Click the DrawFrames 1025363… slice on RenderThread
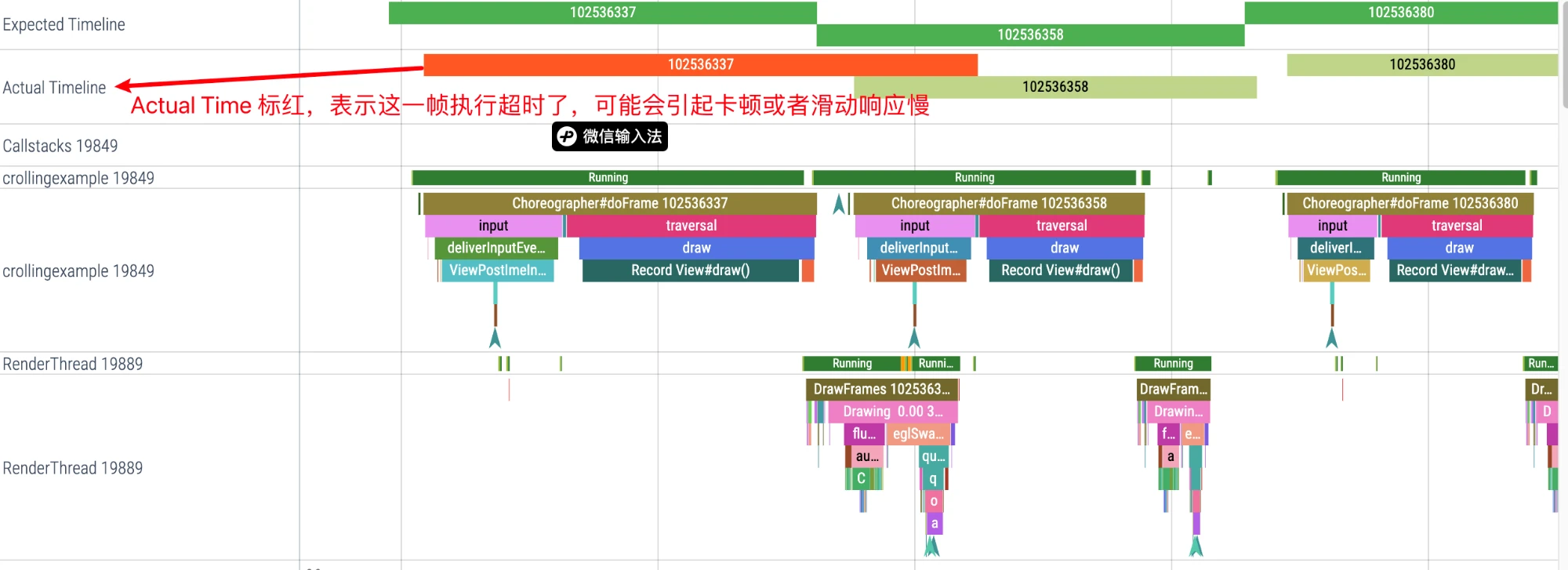The height and width of the screenshot is (570, 1568). click(x=881, y=389)
